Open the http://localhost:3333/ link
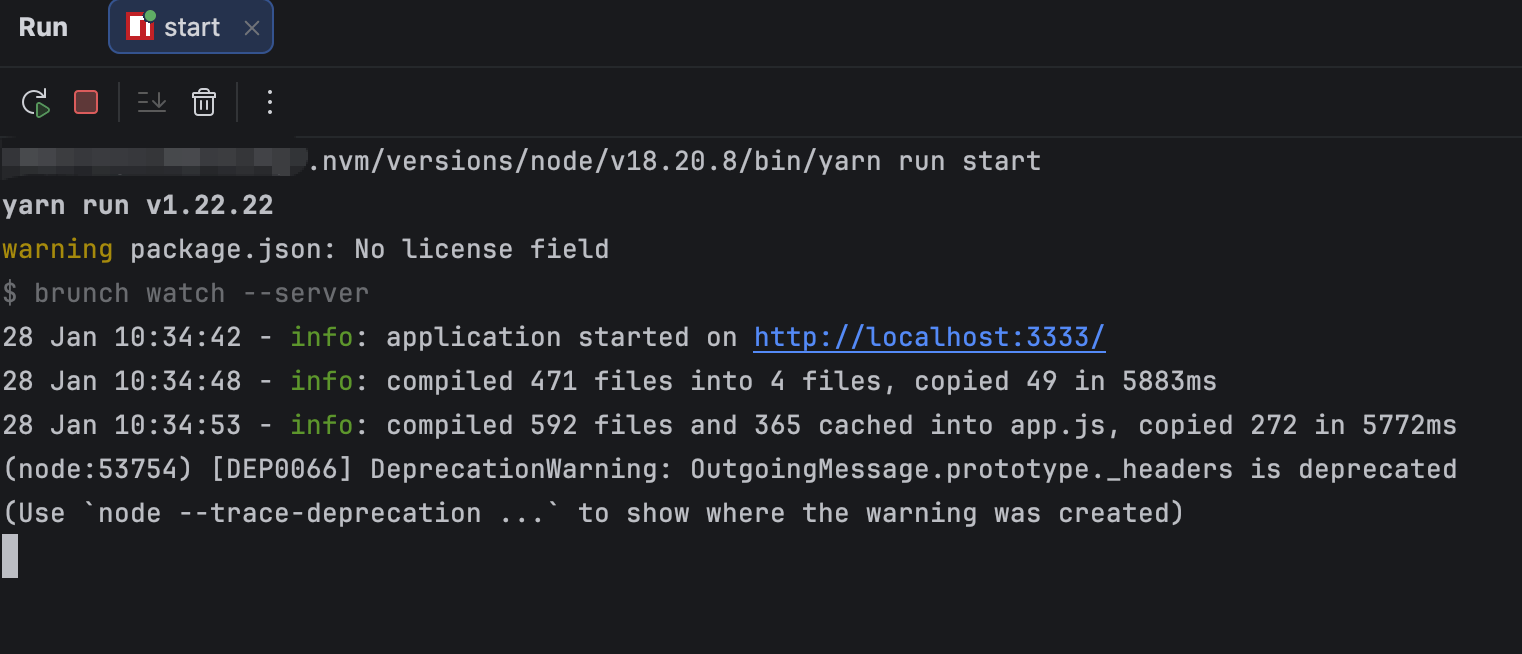The image size is (1522, 654). click(x=929, y=337)
